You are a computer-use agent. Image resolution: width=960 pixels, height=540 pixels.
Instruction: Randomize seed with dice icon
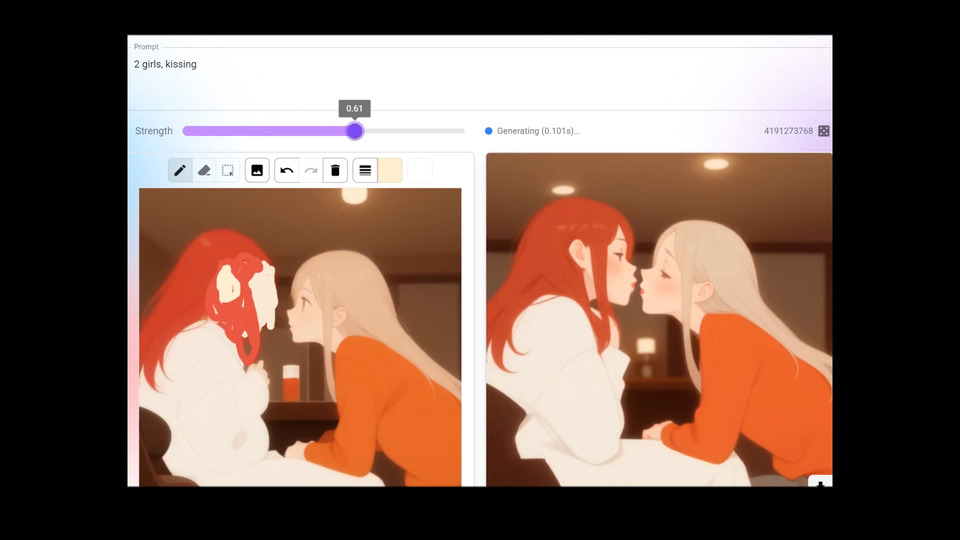pyautogui.click(x=823, y=131)
